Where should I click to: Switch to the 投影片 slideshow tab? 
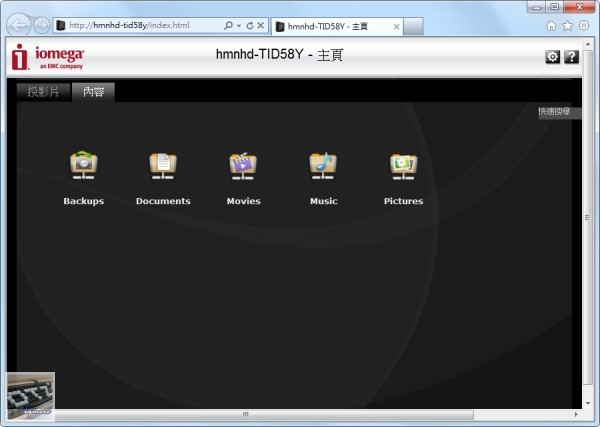43,92
